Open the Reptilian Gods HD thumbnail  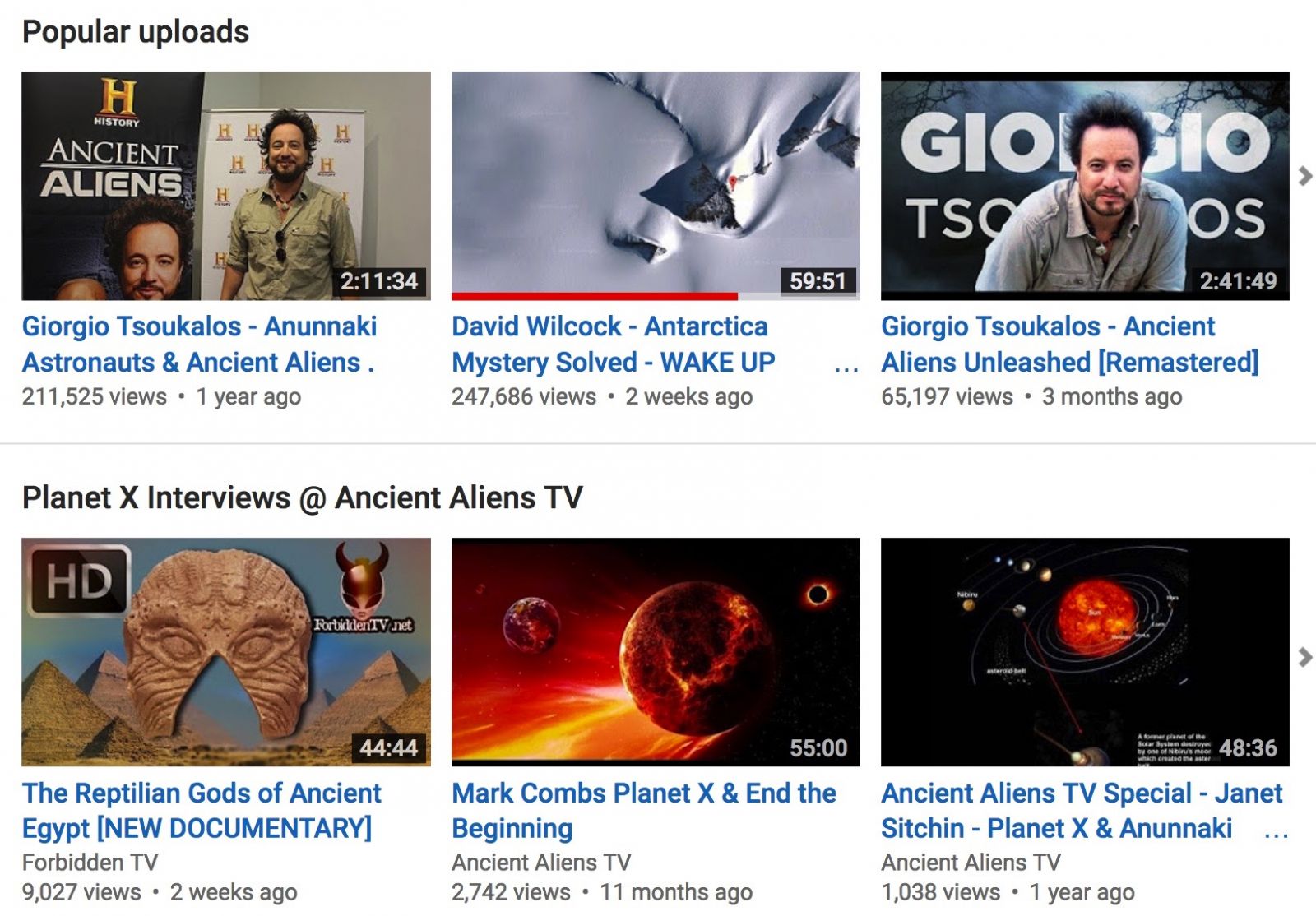(x=226, y=652)
